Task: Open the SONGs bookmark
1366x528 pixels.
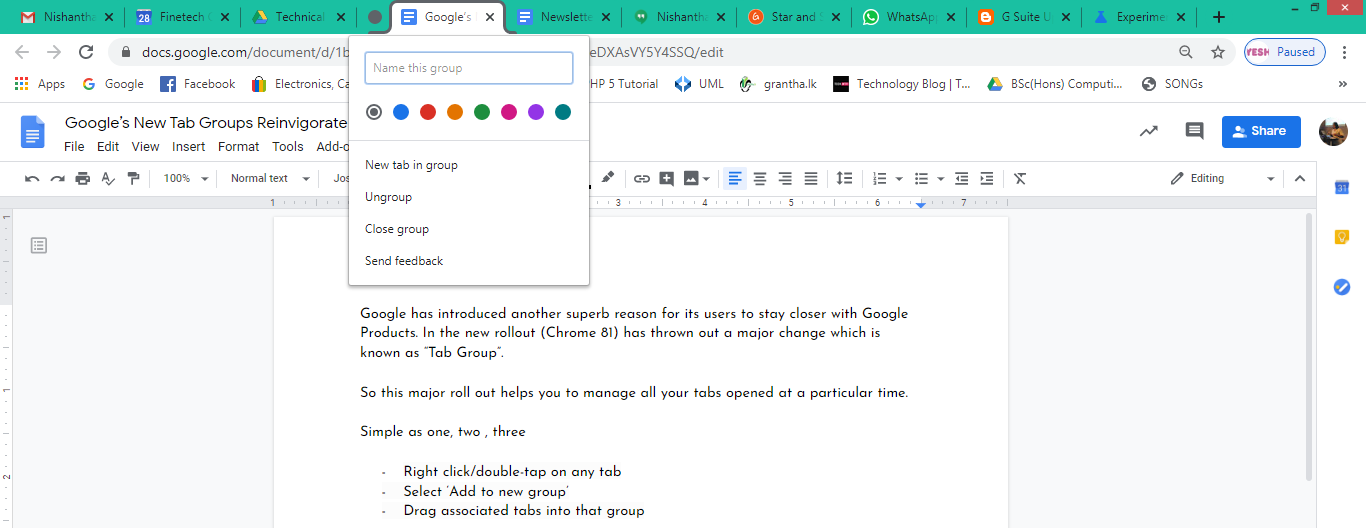Action: click(x=1172, y=84)
